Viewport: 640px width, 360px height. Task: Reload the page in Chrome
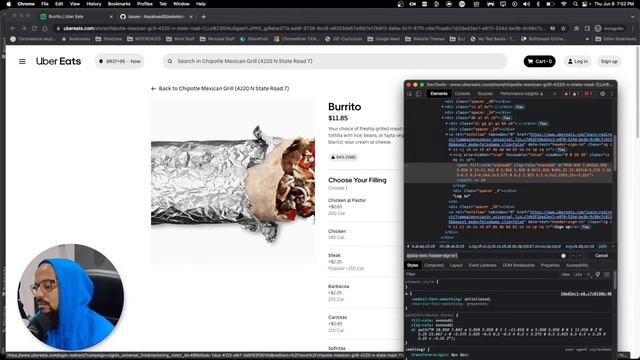coord(34,29)
